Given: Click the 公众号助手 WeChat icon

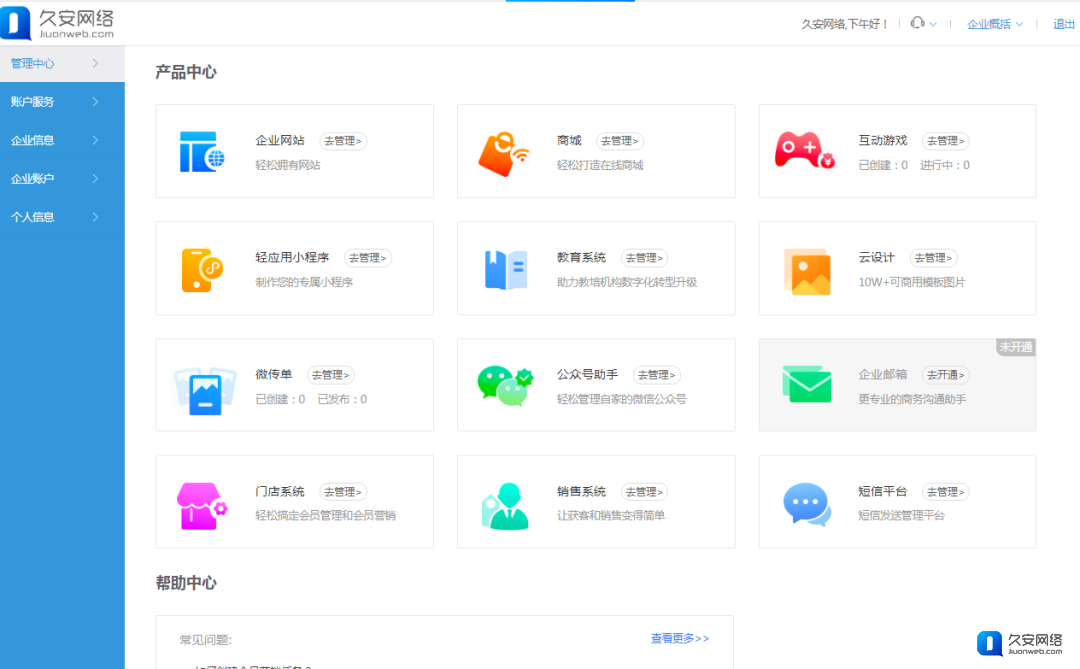Looking at the screenshot, I should click(x=505, y=386).
